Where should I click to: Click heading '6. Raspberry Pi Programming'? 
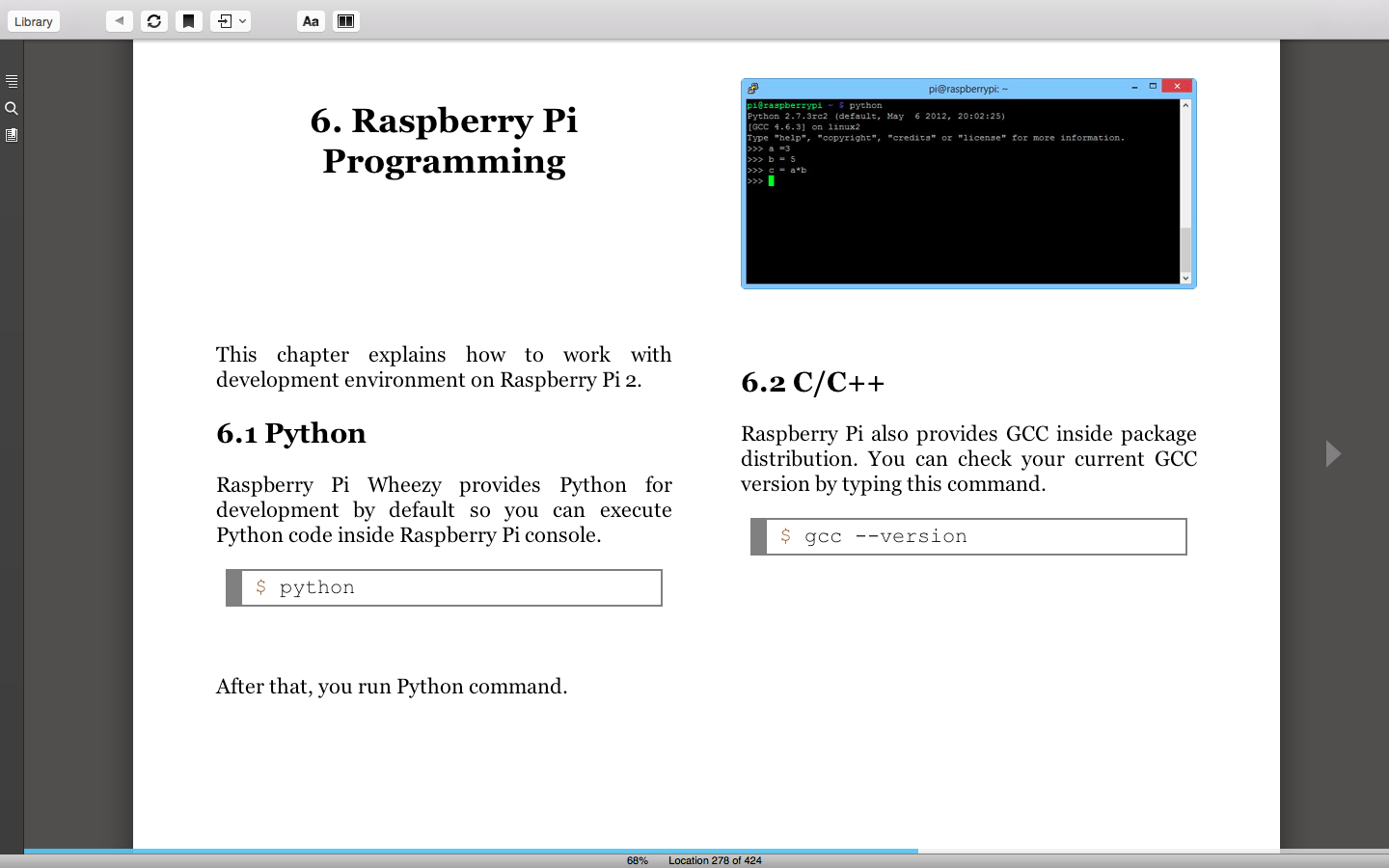[444, 141]
